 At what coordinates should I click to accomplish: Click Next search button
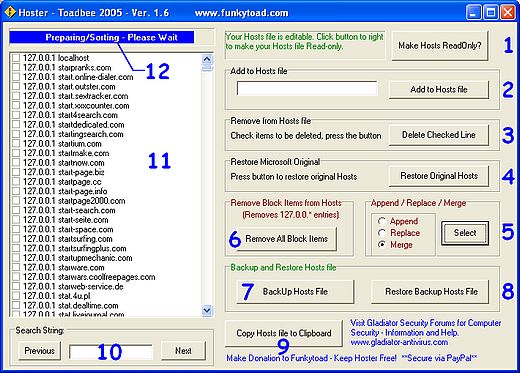183,351
